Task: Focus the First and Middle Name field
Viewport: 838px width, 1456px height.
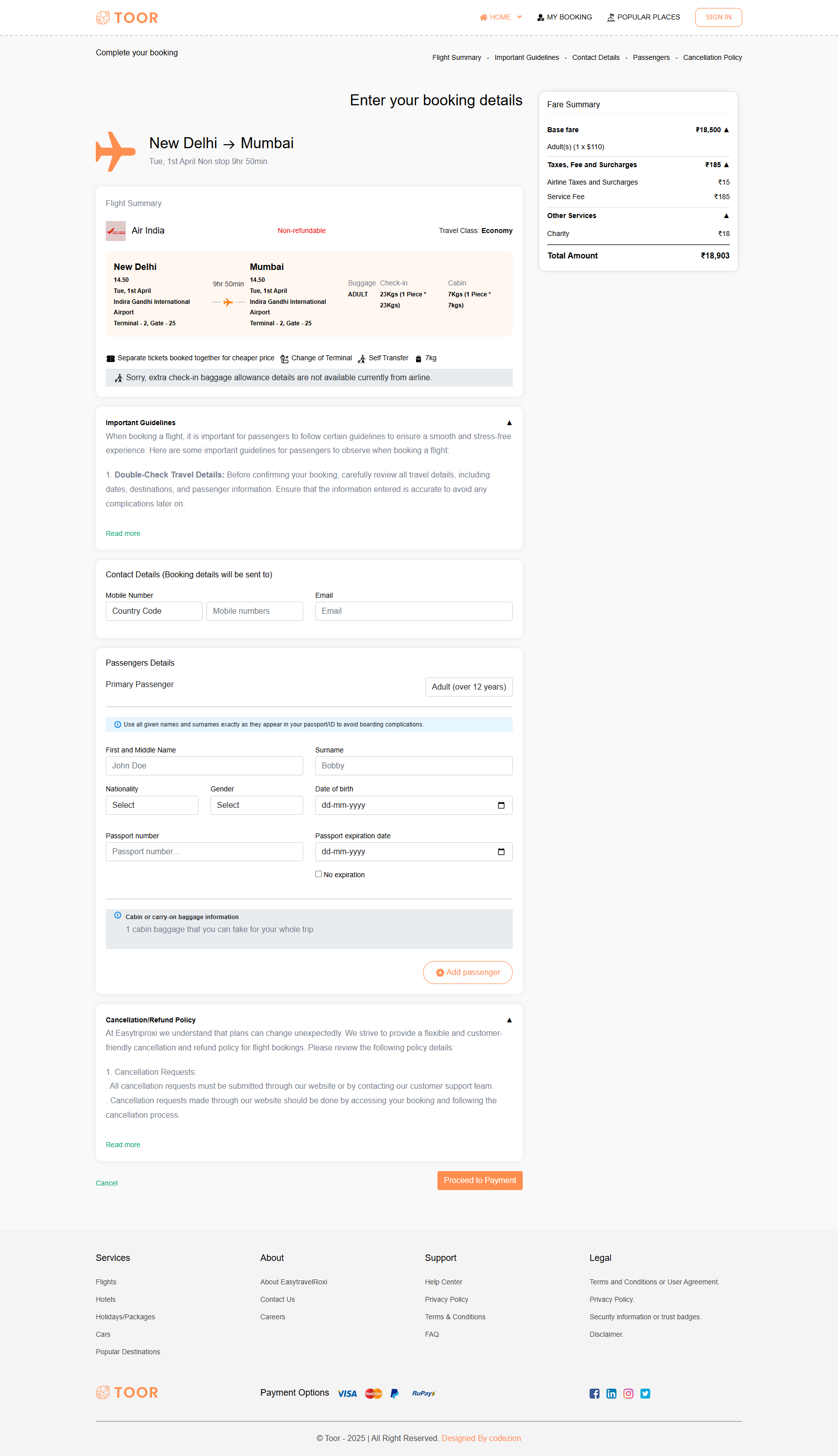Action: (x=205, y=766)
